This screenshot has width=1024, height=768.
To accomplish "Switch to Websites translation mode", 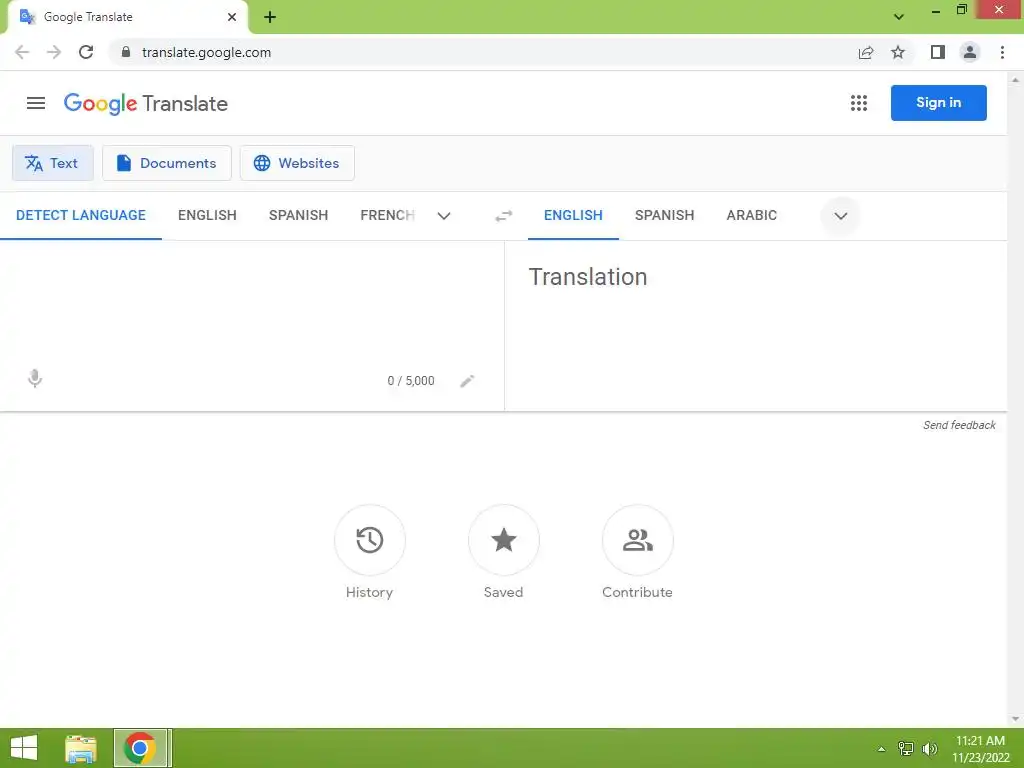I will (x=297, y=163).
